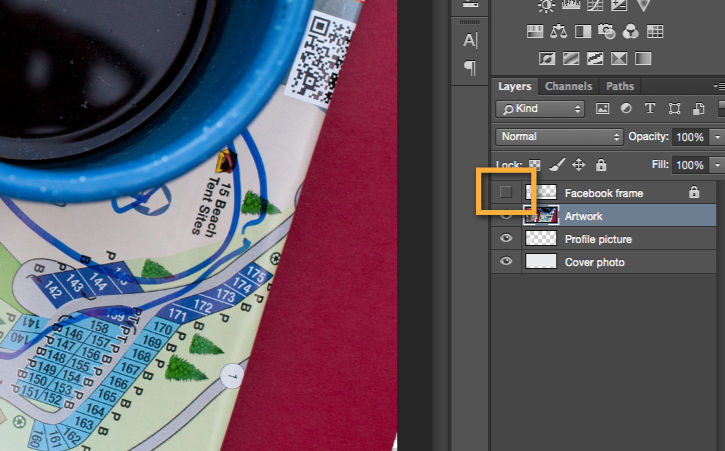Click the Artwork layer thumbnail
This screenshot has height=451, width=725.
pos(541,215)
